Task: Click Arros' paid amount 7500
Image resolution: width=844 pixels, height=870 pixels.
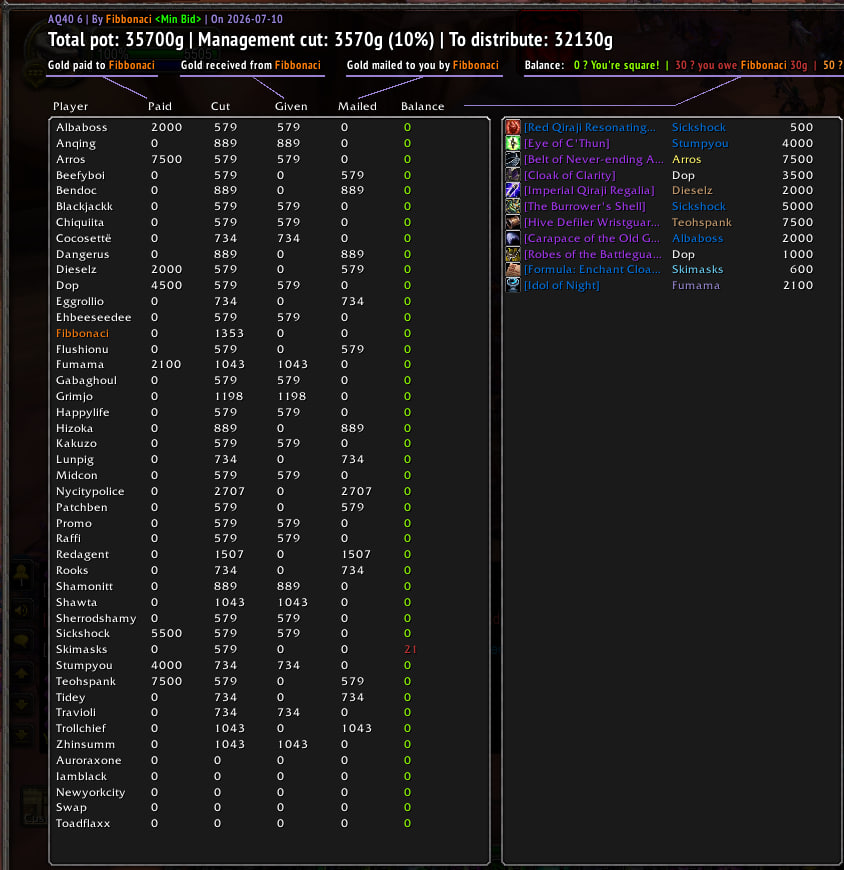Action: coord(166,159)
